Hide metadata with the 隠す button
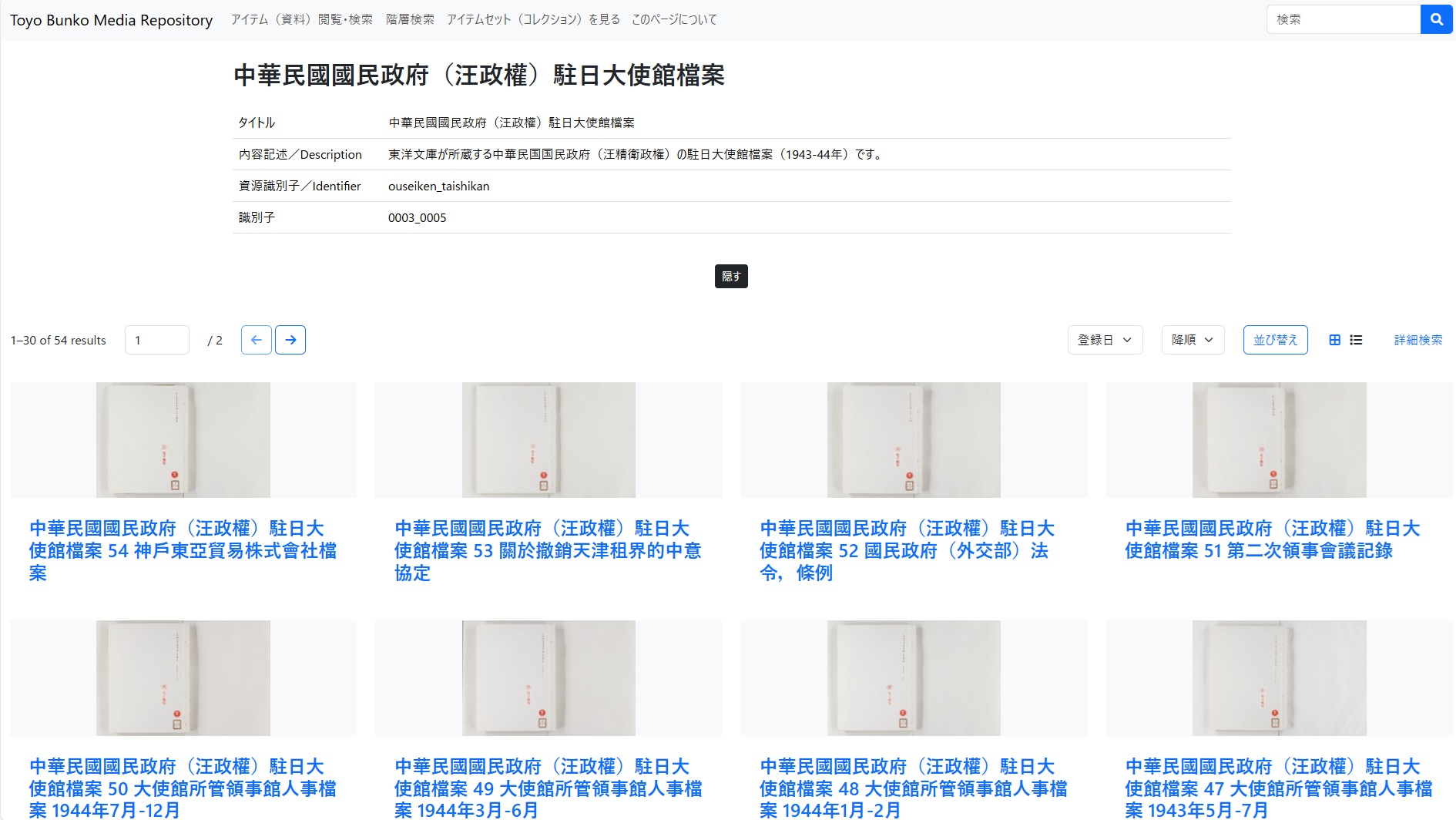This screenshot has width=1456, height=820. 731,277
